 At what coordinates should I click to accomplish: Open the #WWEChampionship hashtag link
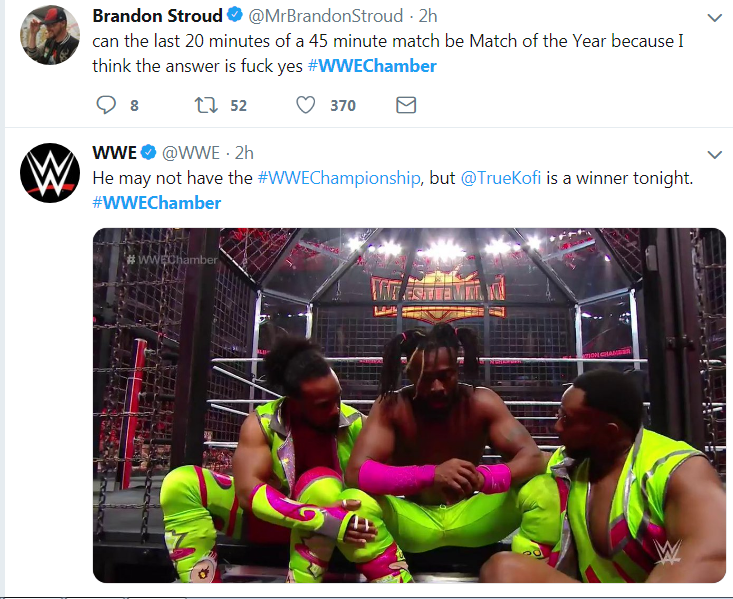(339, 178)
